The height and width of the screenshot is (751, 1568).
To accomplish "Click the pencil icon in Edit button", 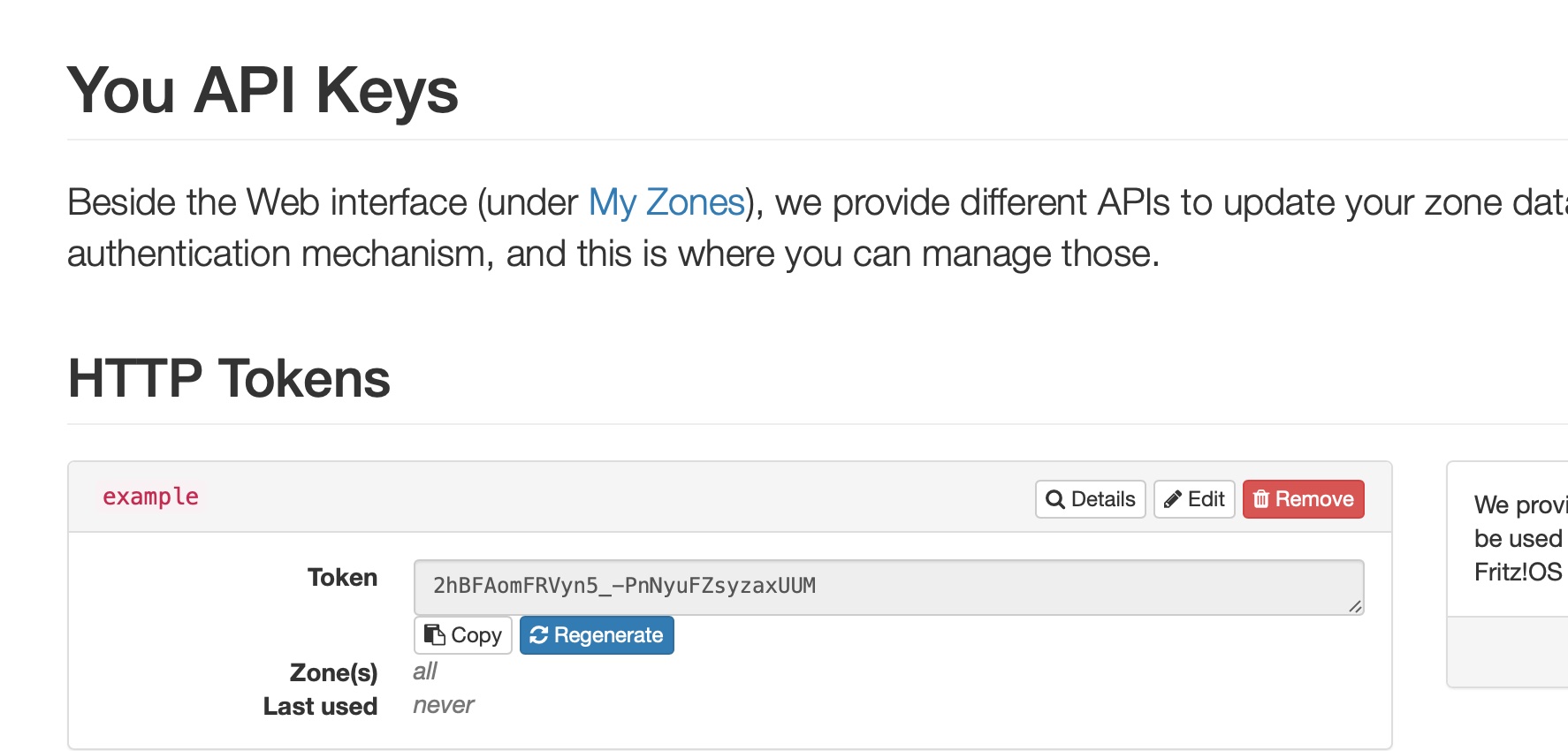I will pyautogui.click(x=1172, y=500).
